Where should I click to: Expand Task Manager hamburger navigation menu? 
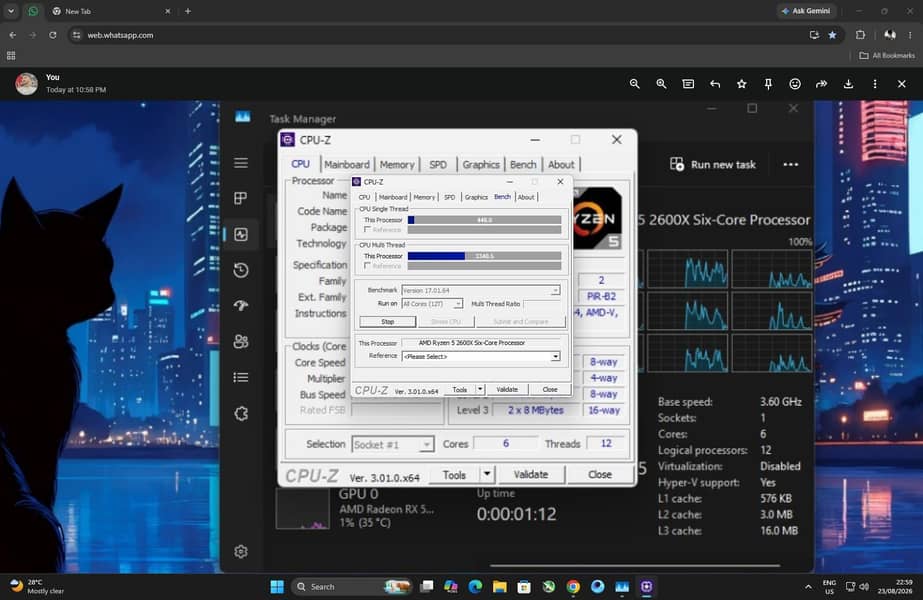[x=241, y=163]
